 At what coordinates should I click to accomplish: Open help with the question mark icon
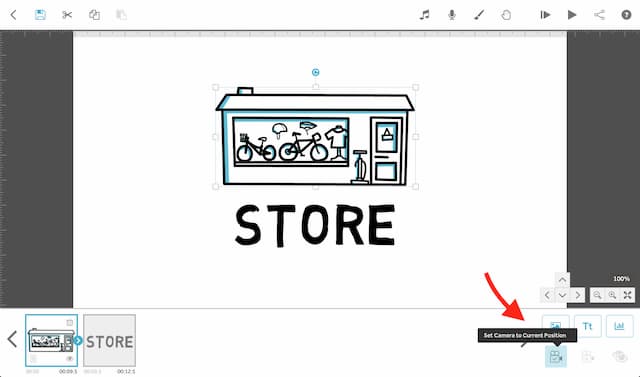click(626, 15)
